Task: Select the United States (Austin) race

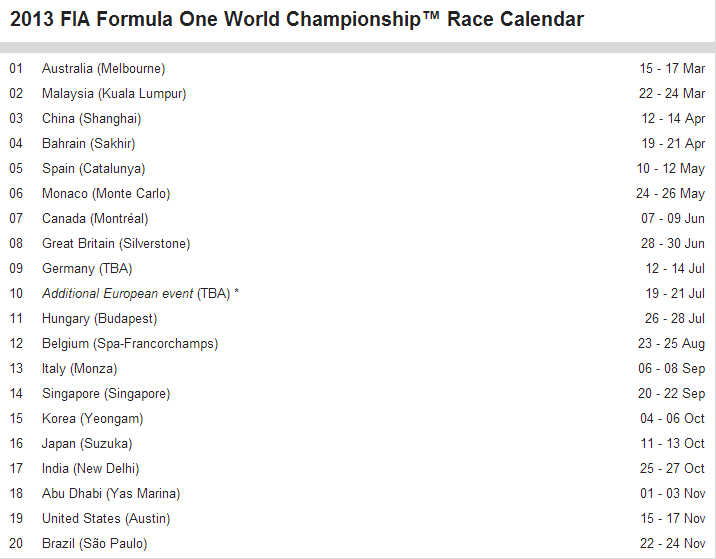Action: (106, 519)
